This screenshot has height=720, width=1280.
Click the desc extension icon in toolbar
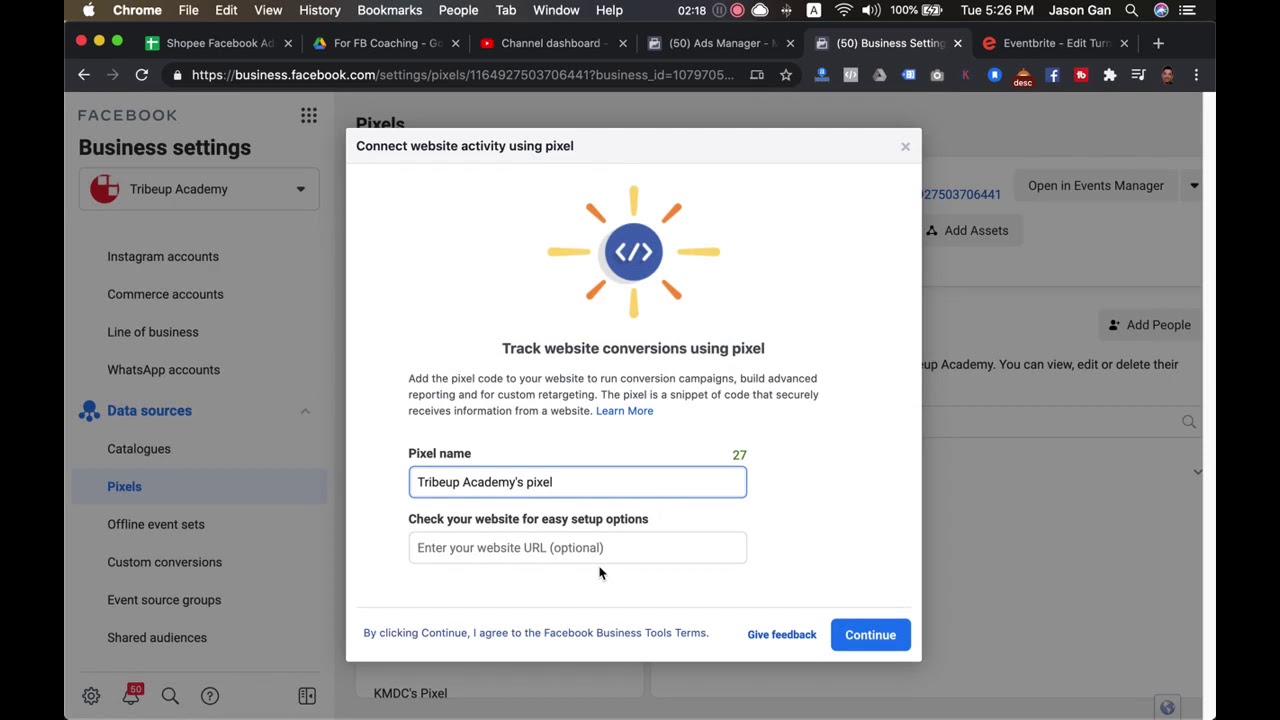coord(1023,77)
